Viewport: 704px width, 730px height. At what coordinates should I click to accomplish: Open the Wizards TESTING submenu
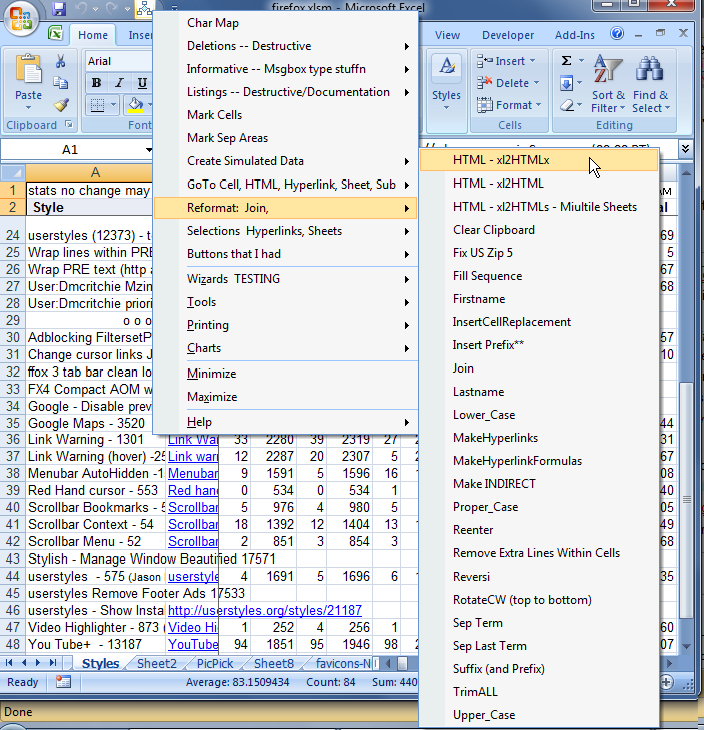(285, 279)
